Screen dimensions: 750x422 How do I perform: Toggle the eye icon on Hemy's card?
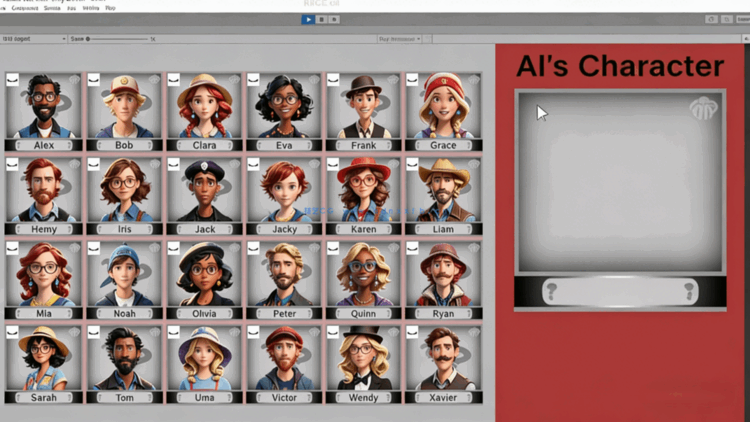point(13,164)
